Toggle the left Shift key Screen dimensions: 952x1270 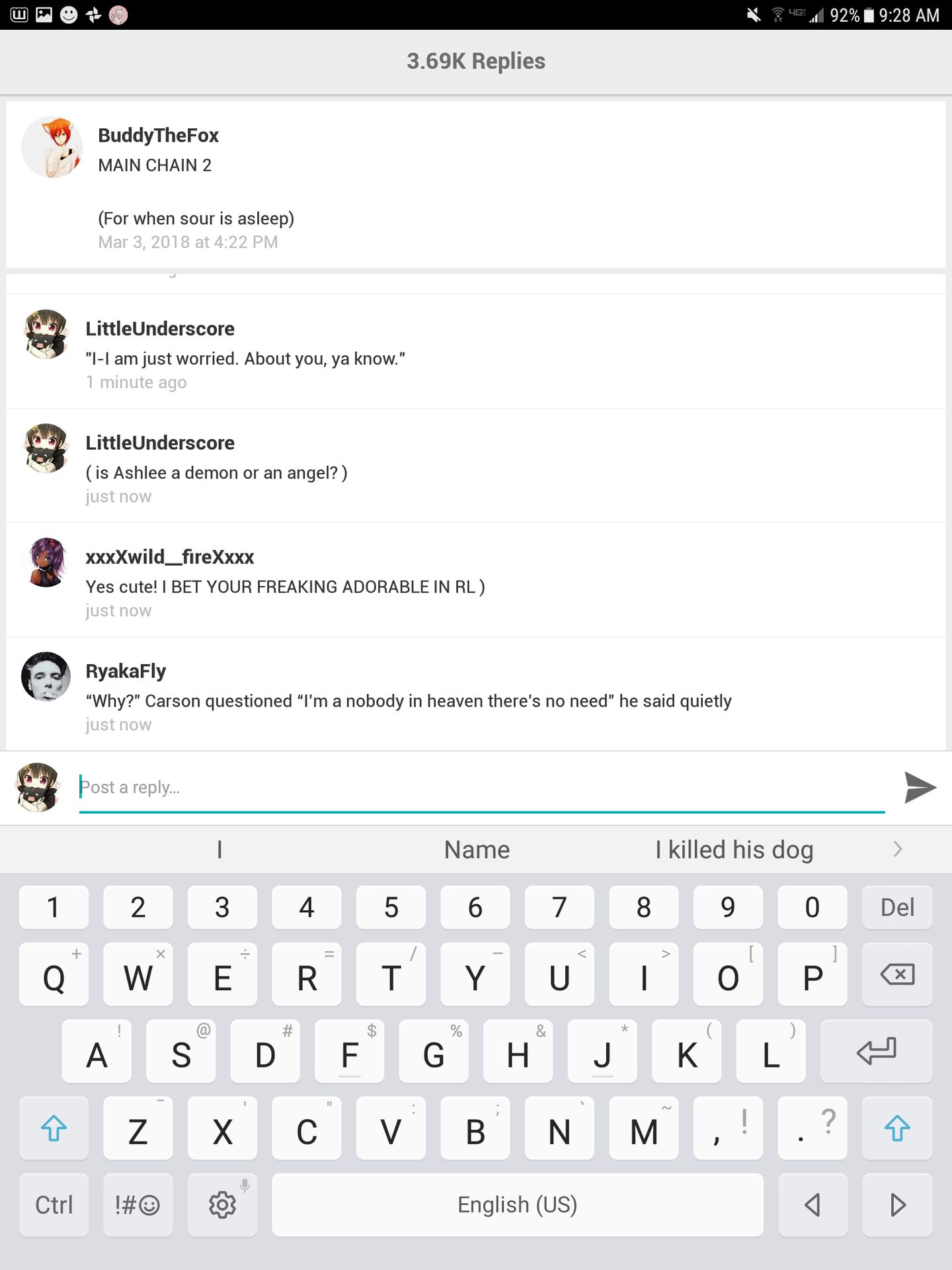tap(54, 1128)
